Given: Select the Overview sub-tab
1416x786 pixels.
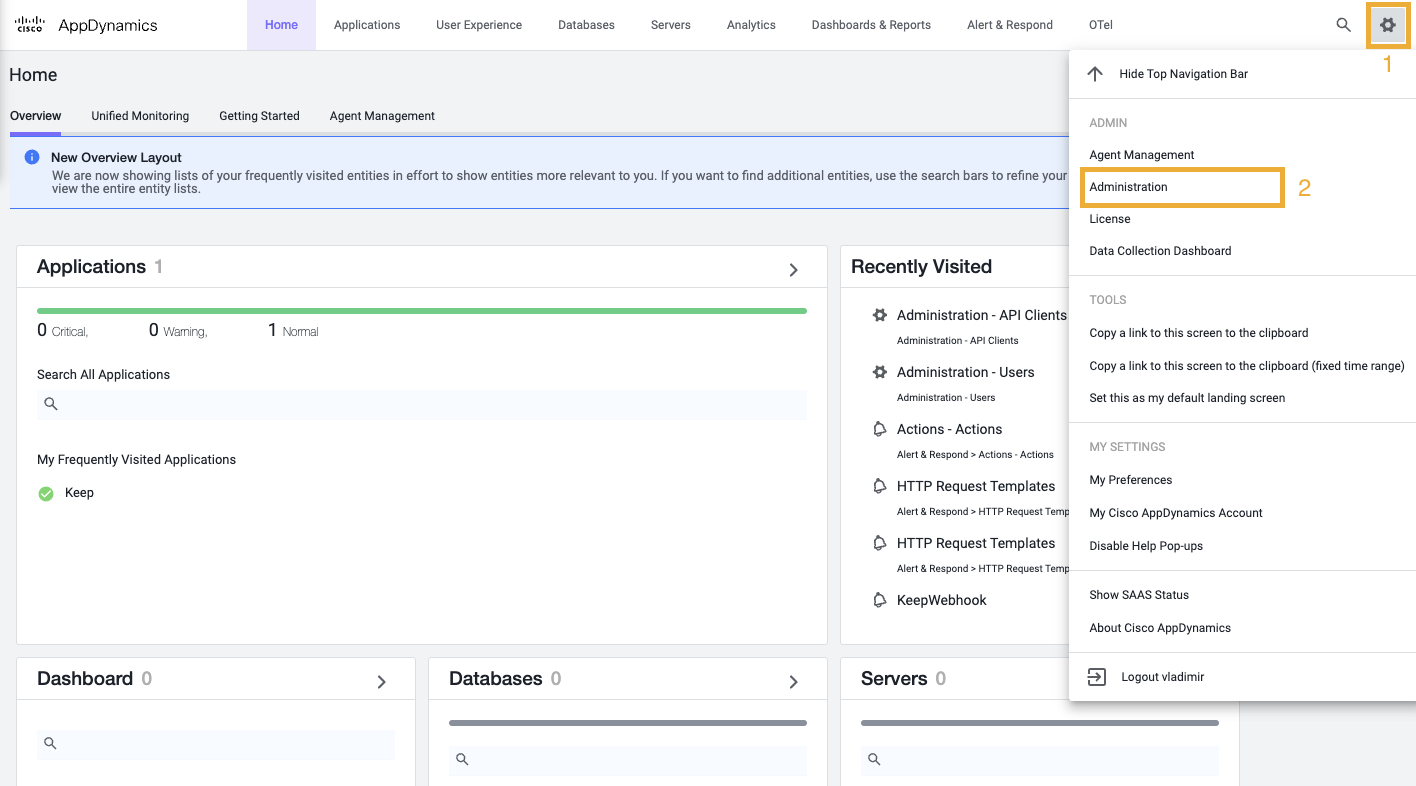Looking at the screenshot, I should coord(36,116).
